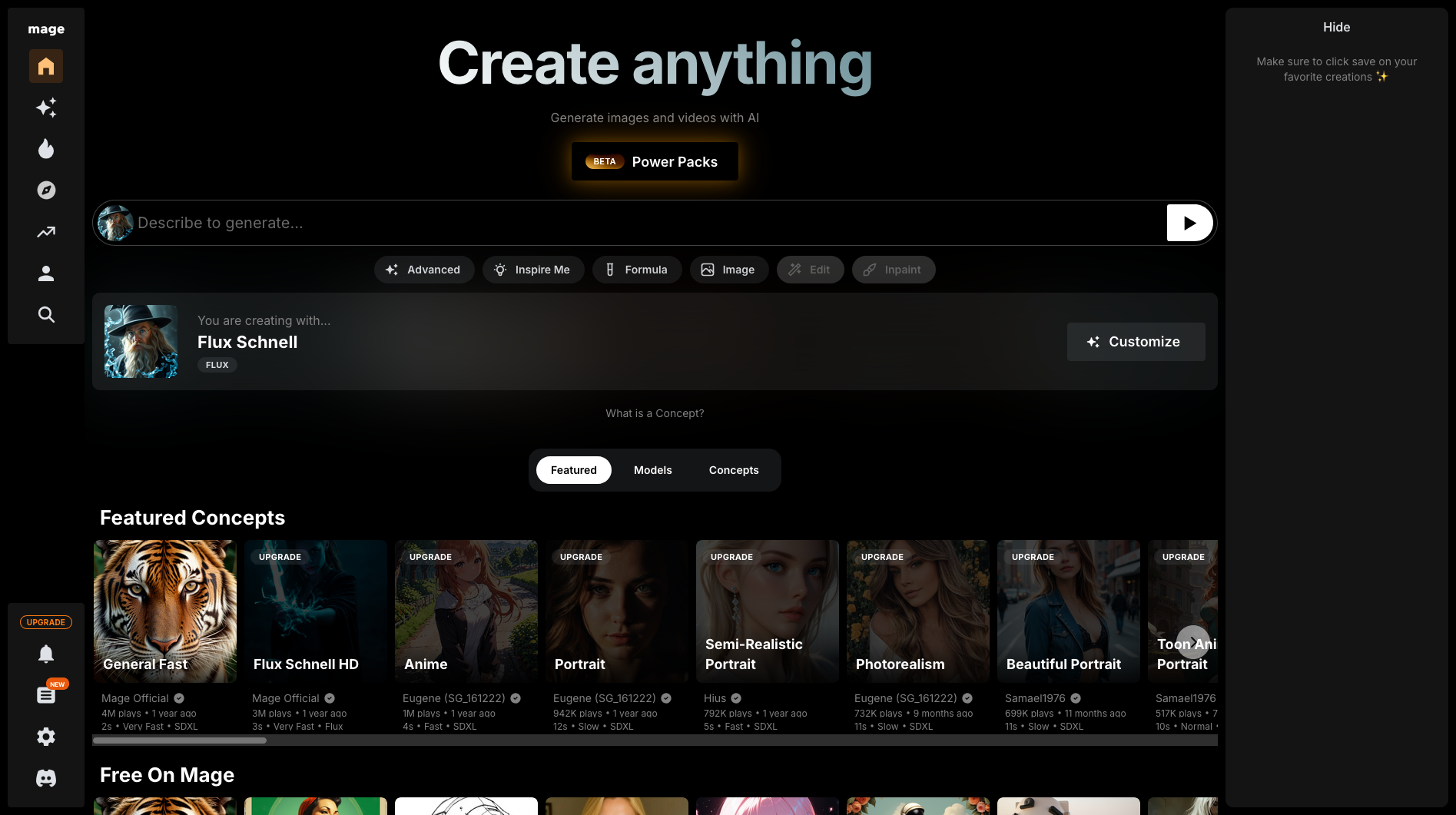Viewport: 1456px width, 815px height.
Task: Click the Inpaint option button
Action: click(894, 270)
